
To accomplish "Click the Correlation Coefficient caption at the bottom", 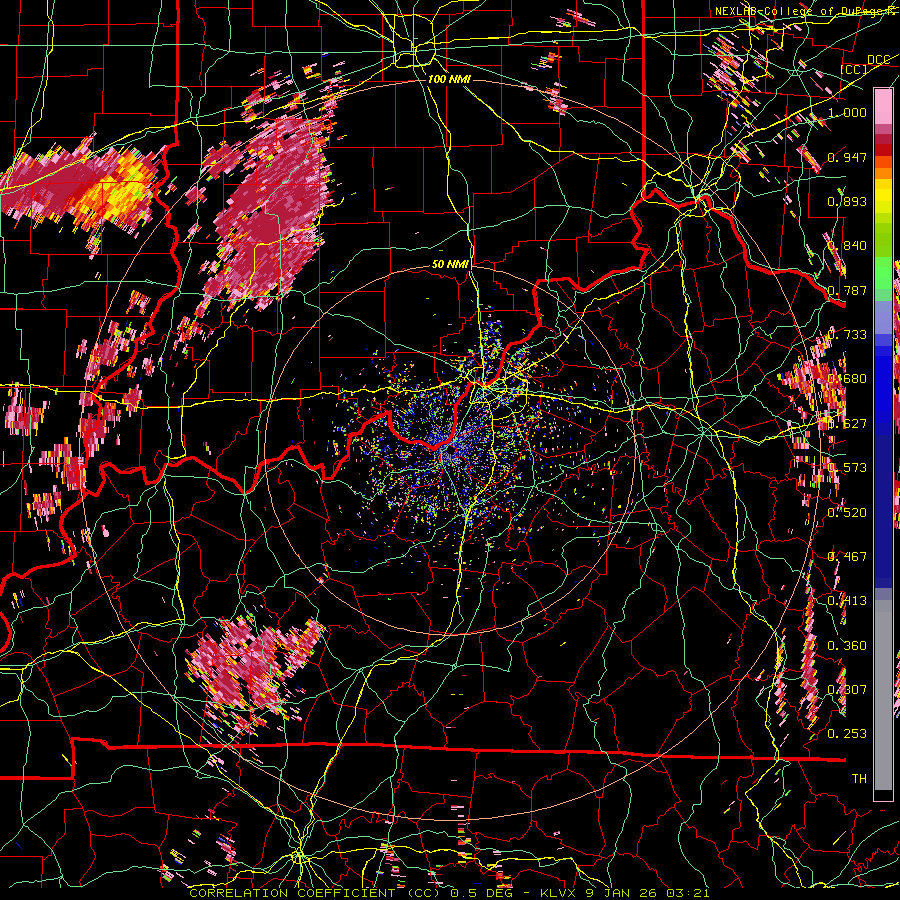I will pos(449,893).
